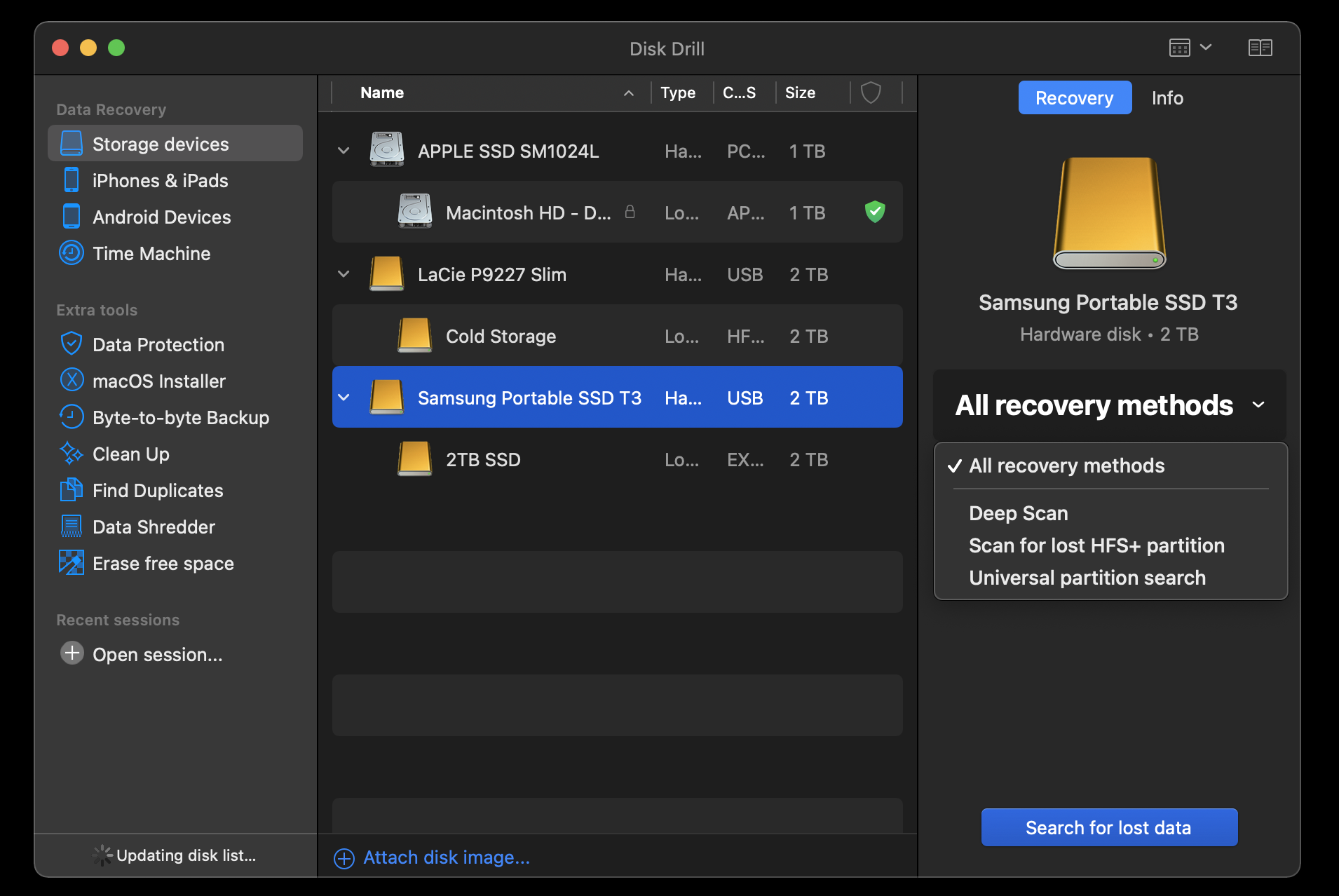Click the 1 TB size of APPLE SSD
Image resolution: width=1339 pixels, height=896 pixels.
(807, 151)
